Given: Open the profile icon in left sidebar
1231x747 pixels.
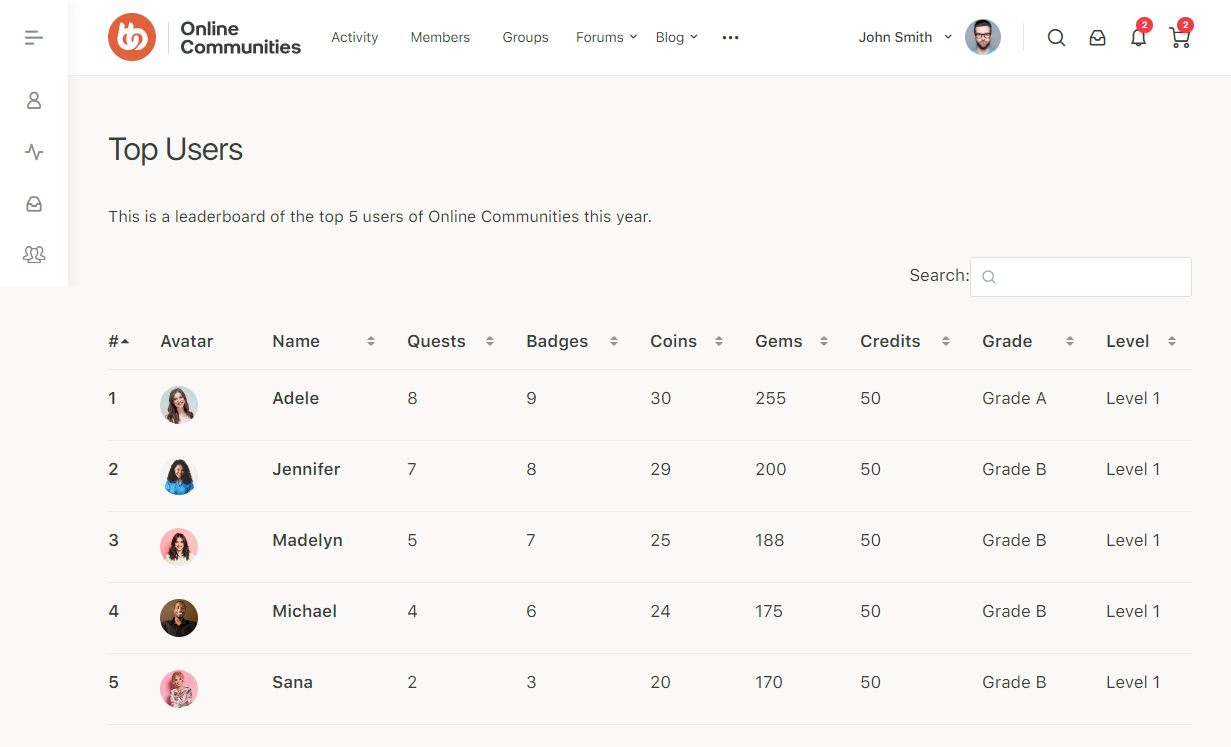Looking at the screenshot, I should coord(34,100).
